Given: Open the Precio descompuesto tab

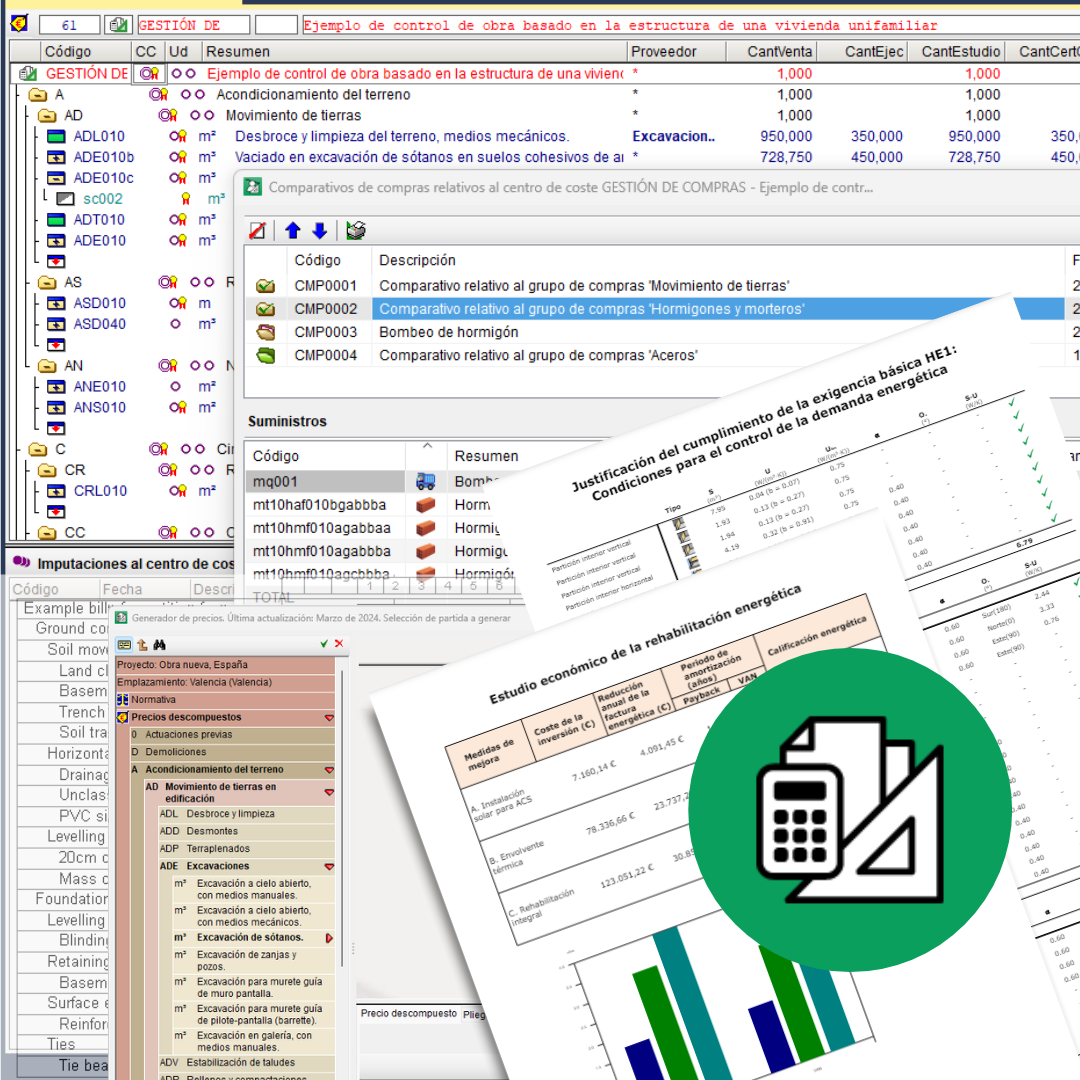Looking at the screenshot, I should pyautogui.click(x=408, y=1014).
